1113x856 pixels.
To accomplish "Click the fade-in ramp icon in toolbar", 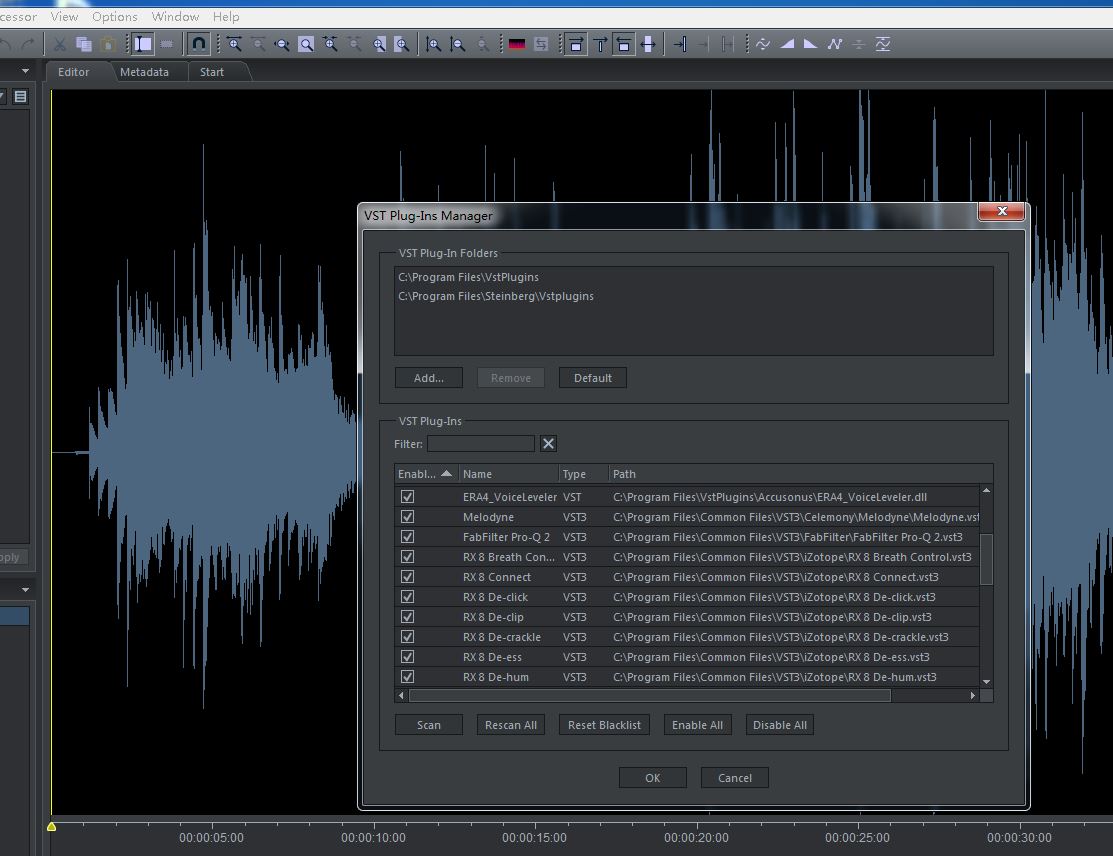I will (x=787, y=44).
